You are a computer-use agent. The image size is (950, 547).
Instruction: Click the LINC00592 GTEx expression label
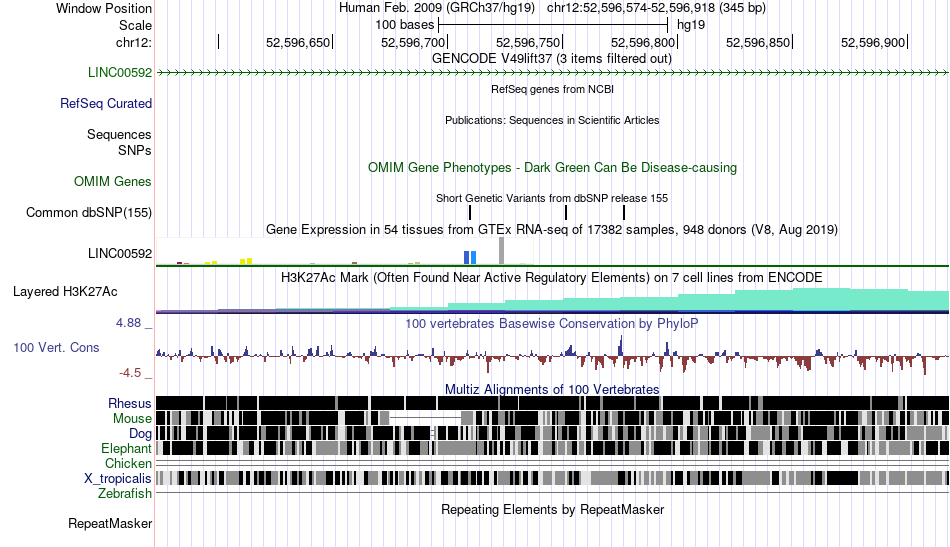click(x=120, y=253)
